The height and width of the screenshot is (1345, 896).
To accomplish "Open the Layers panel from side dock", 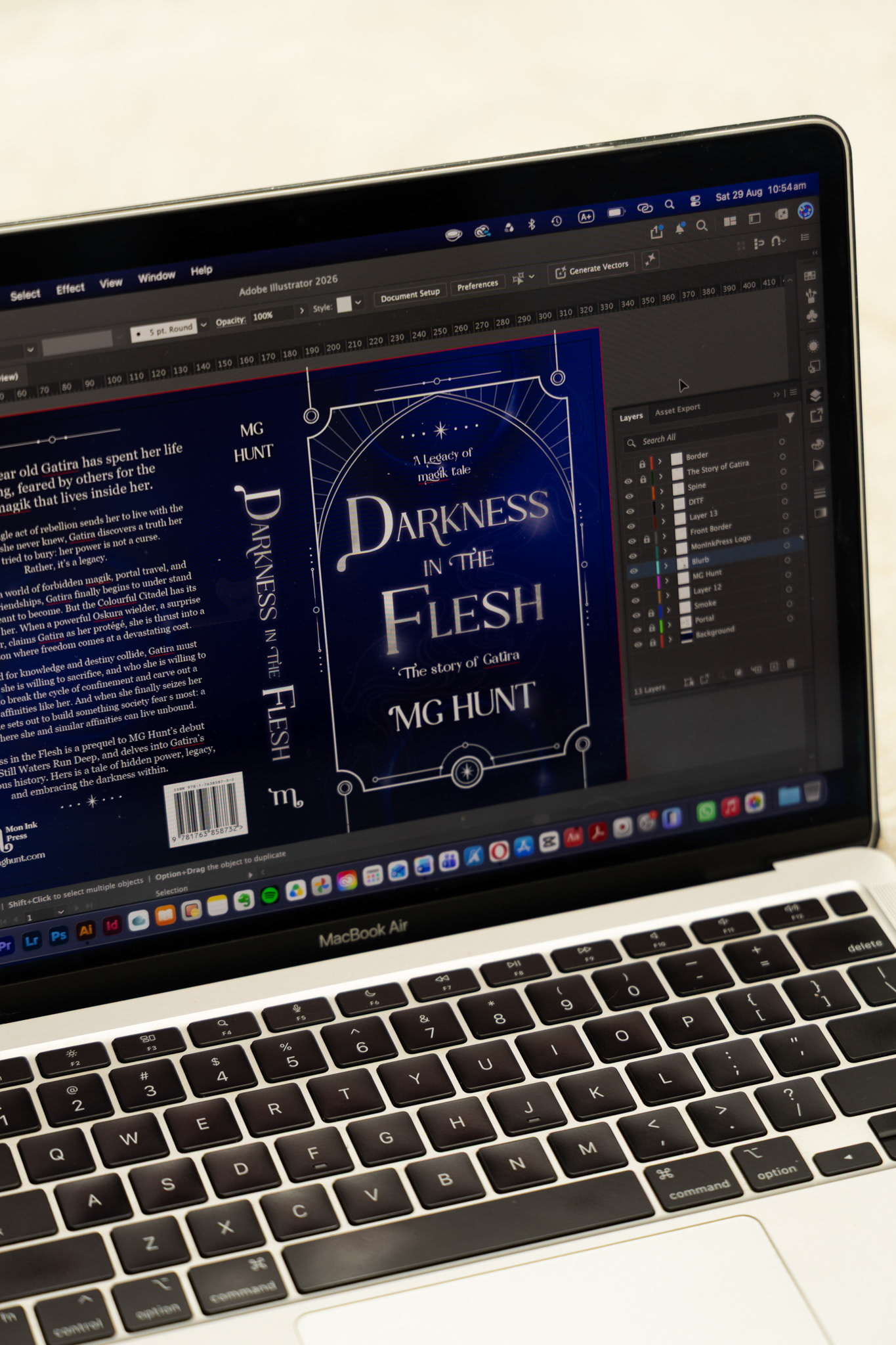I will point(815,395).
